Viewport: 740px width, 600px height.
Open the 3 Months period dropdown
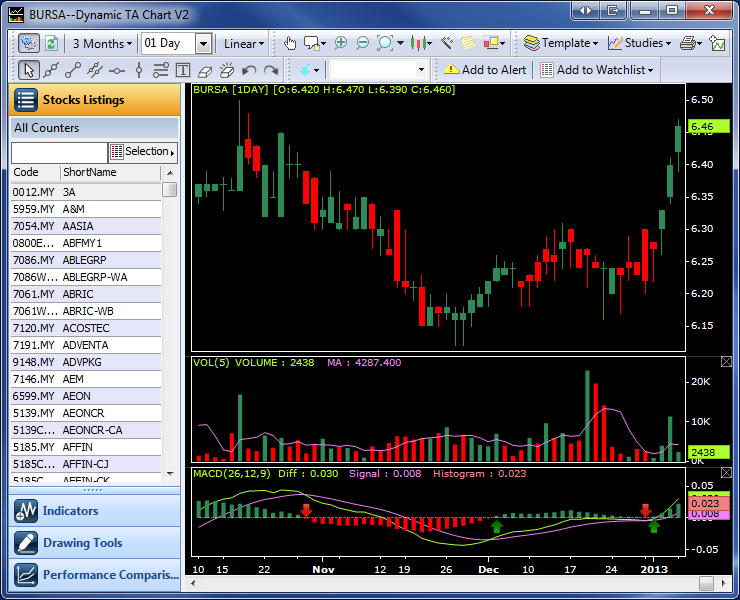pos(102,43)
